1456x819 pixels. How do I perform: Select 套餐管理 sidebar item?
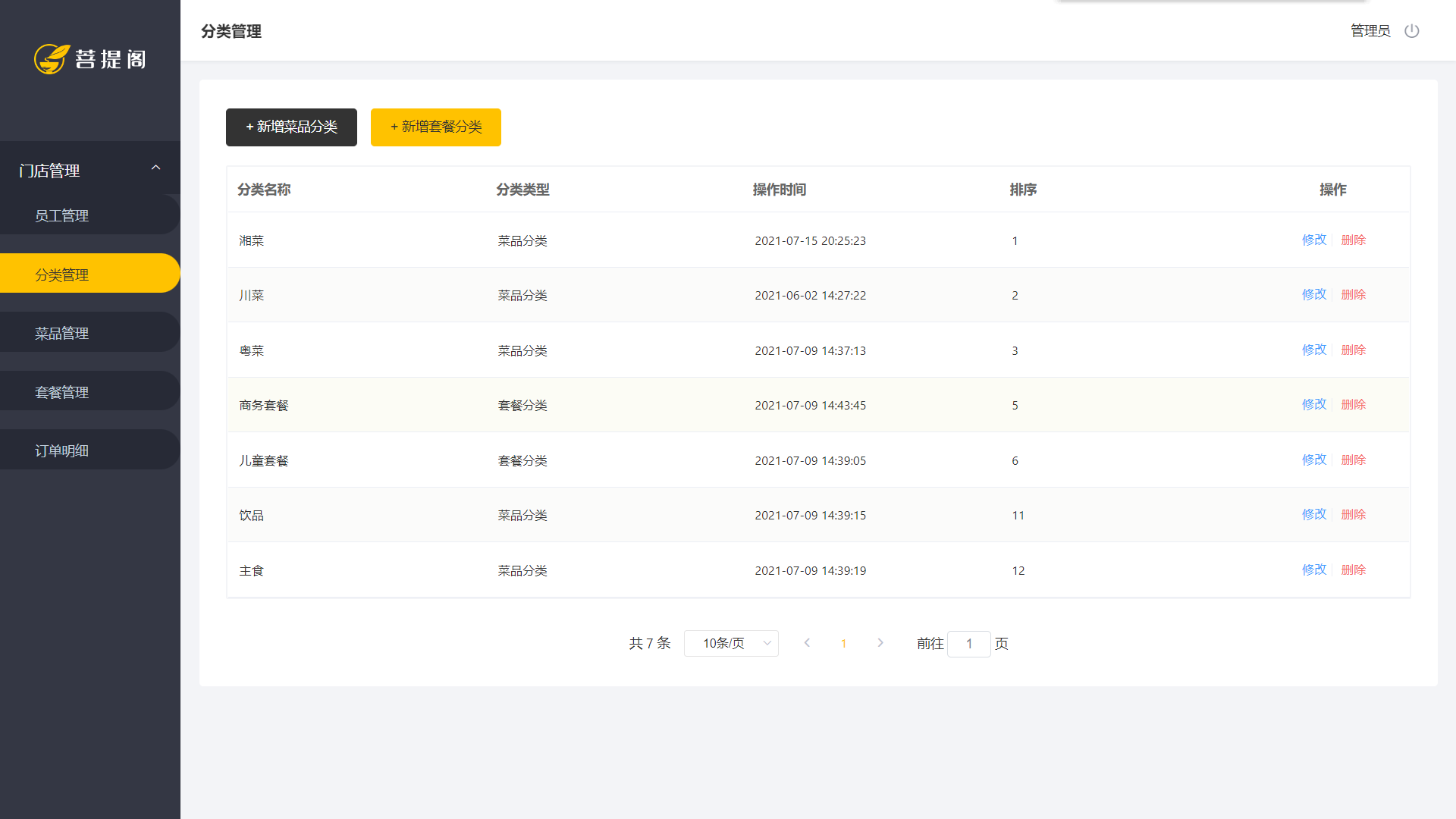tap(62, 393)
